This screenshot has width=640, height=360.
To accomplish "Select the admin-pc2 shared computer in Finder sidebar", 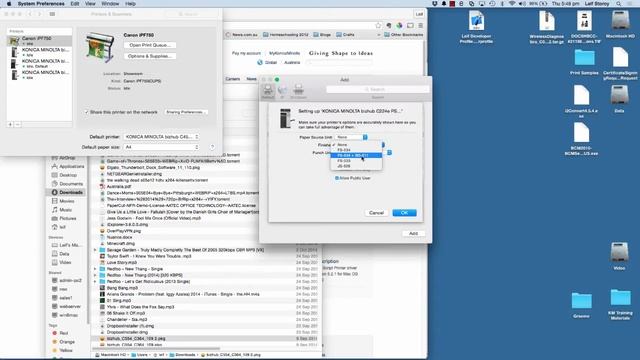I will pyautogui.click(x=67, y=281).
